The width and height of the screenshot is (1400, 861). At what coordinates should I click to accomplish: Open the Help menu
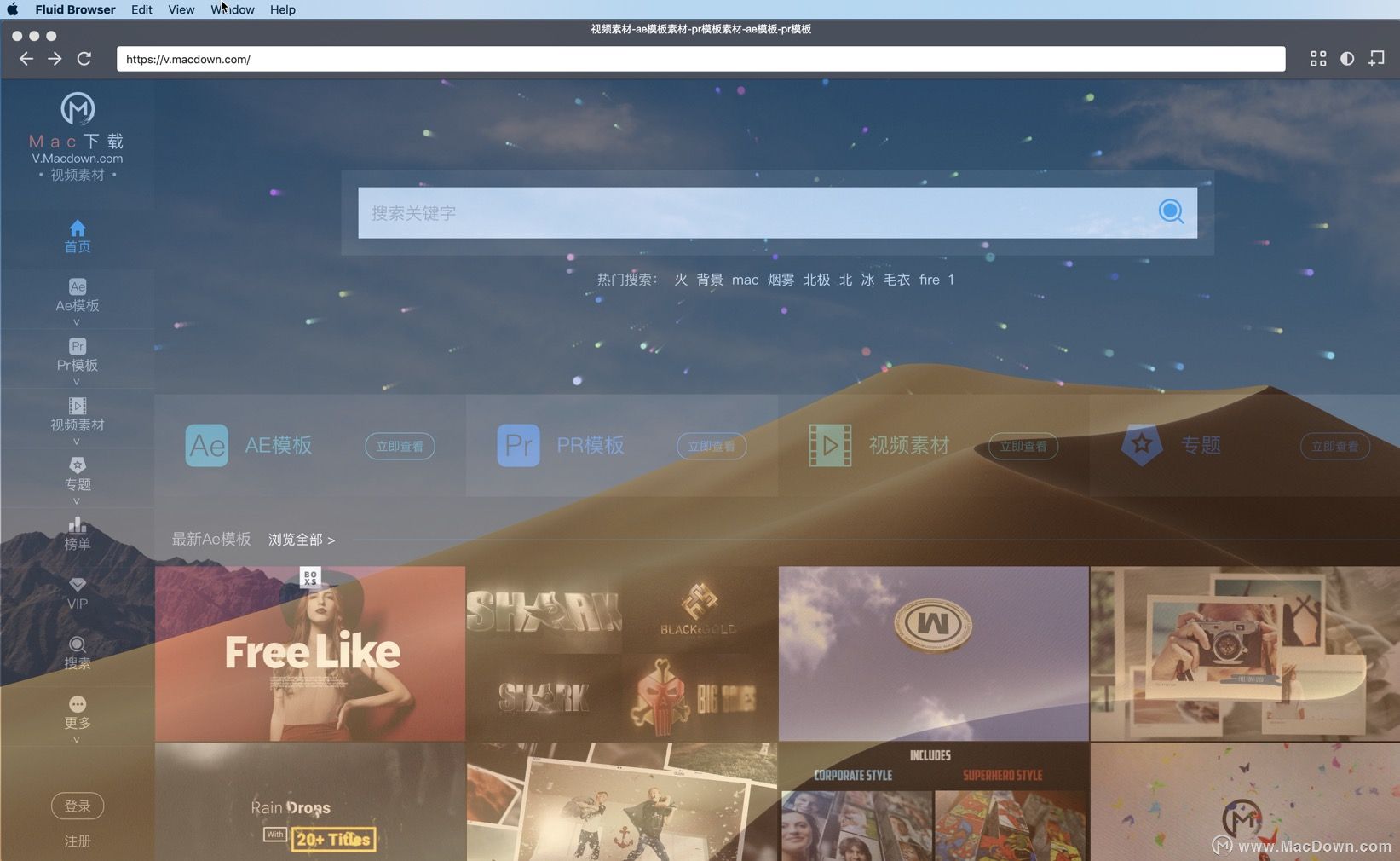coord(283,9)
